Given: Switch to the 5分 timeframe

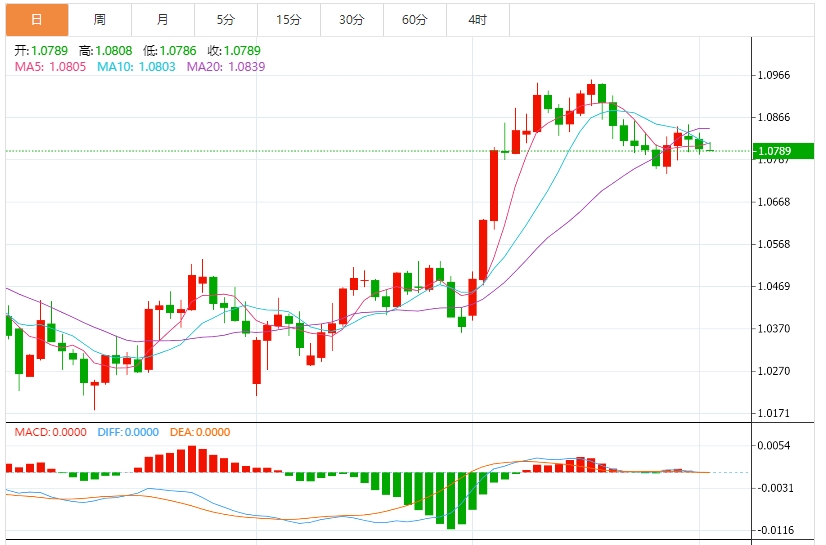Looking at the screenshot, I should click(226, 20).
